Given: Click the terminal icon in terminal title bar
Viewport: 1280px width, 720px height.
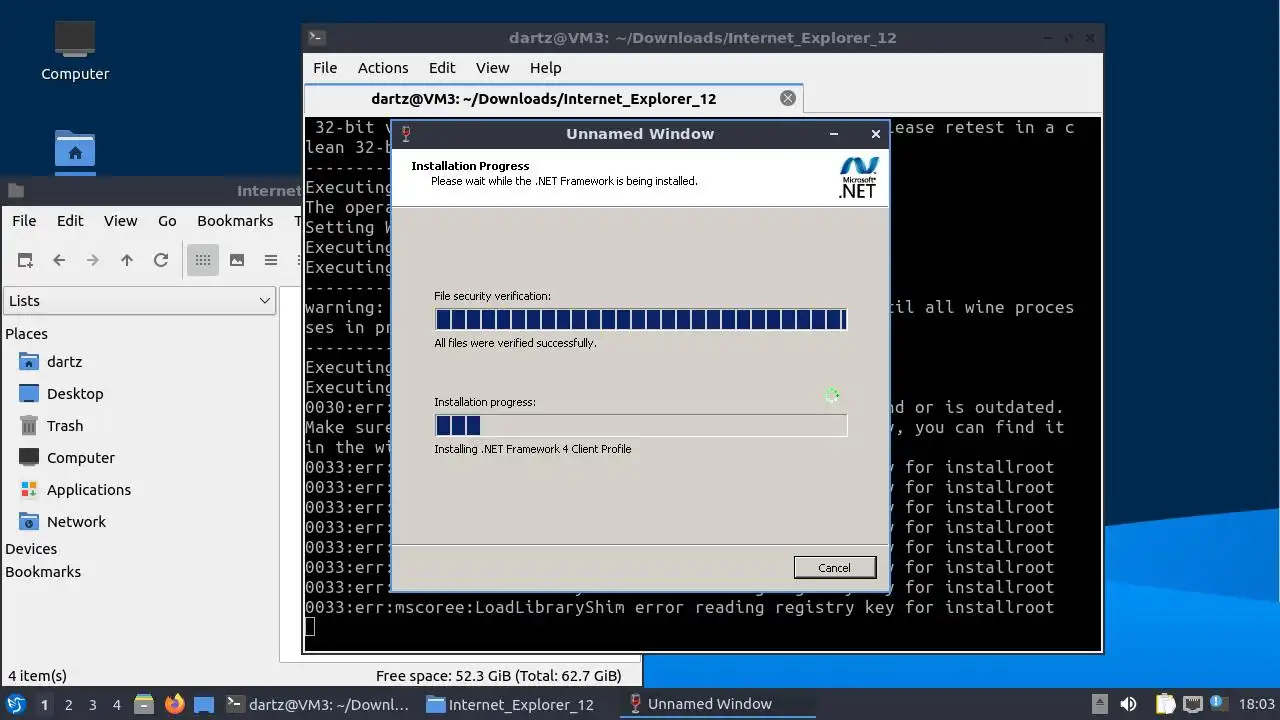Looking at the screenshot, I should coord(317,38).
